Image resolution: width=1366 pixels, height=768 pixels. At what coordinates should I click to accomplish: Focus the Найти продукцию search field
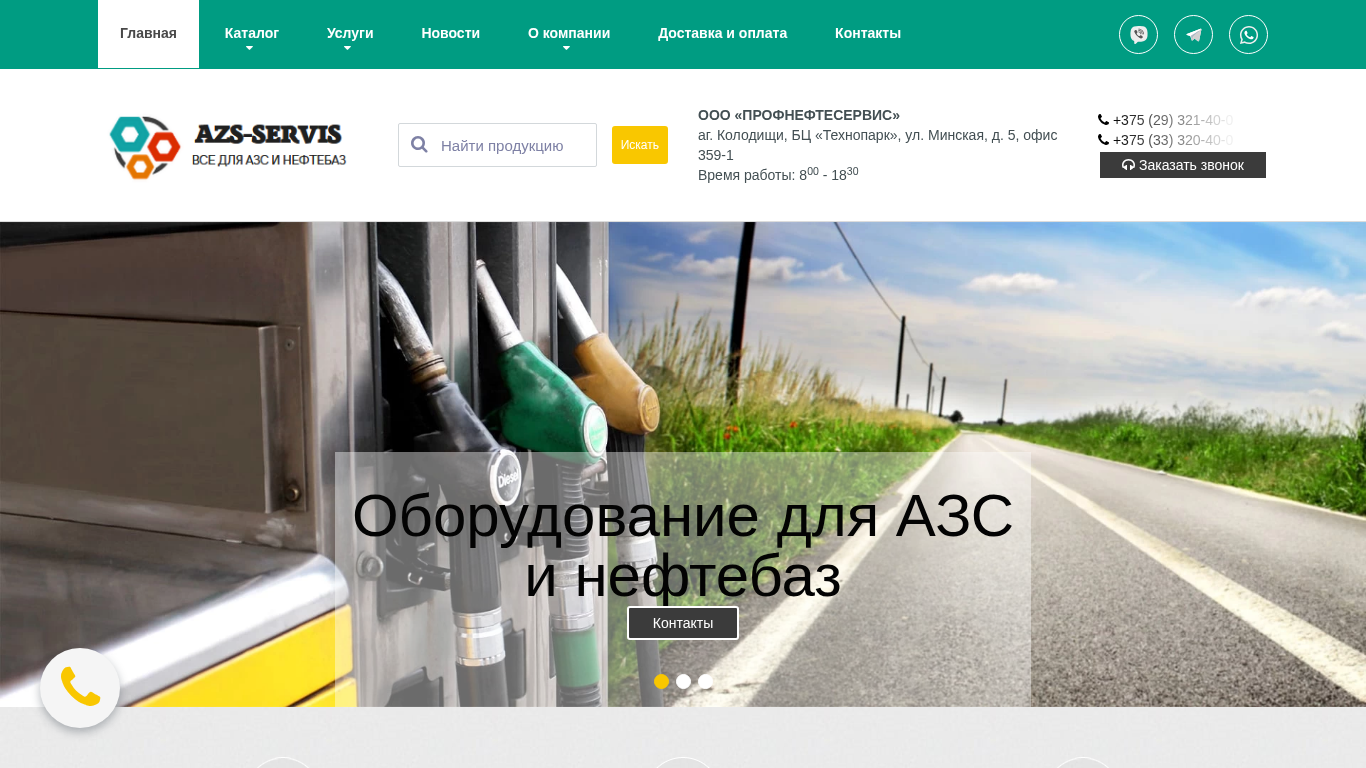coord(497,145)
